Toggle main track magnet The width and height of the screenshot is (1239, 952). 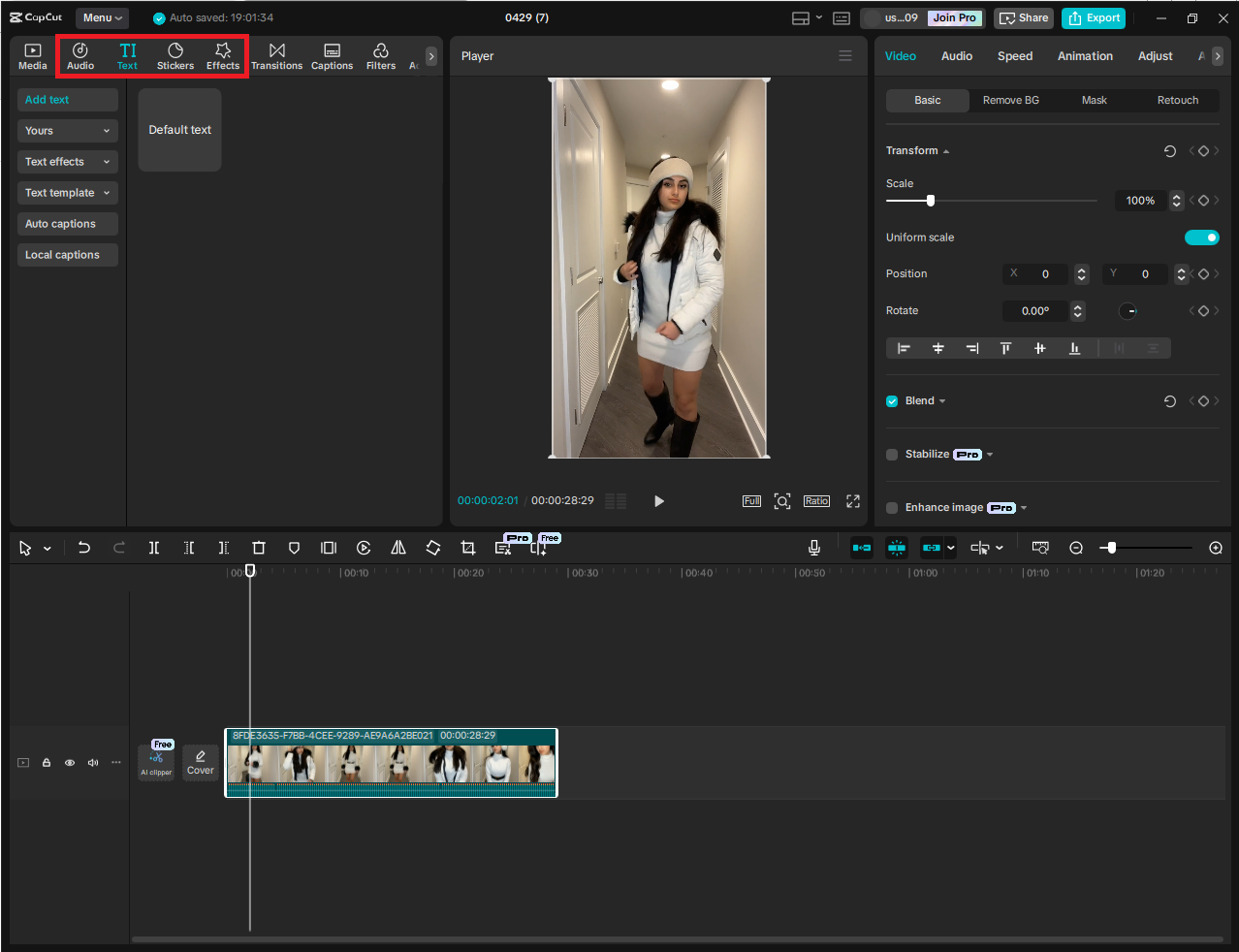click(861, 548)
